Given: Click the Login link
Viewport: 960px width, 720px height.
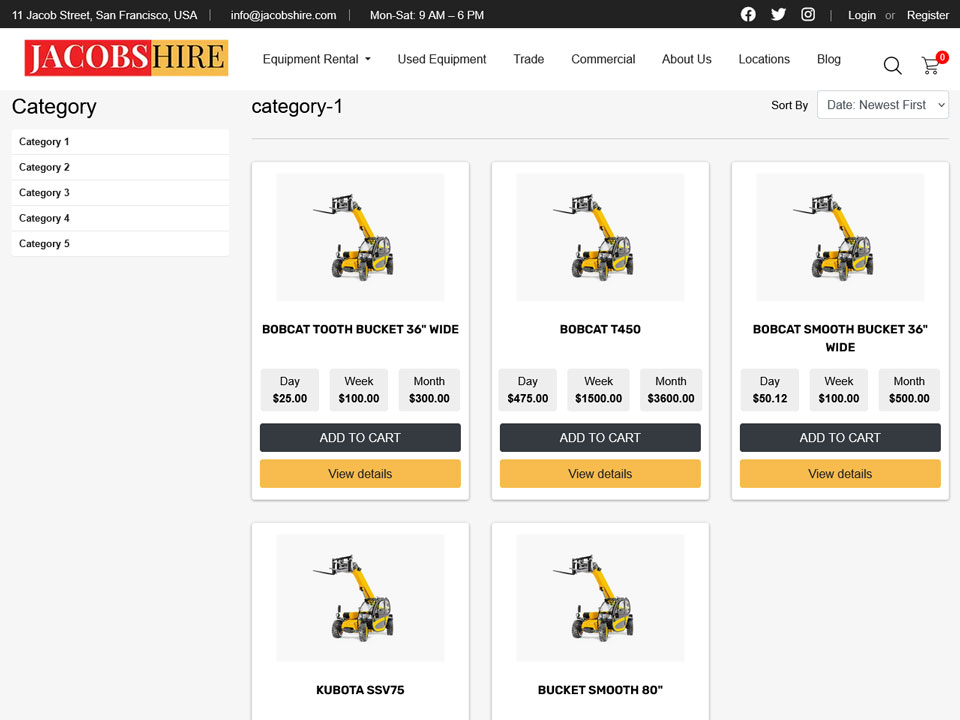Looking at the screenshot, I should [861, 15].
